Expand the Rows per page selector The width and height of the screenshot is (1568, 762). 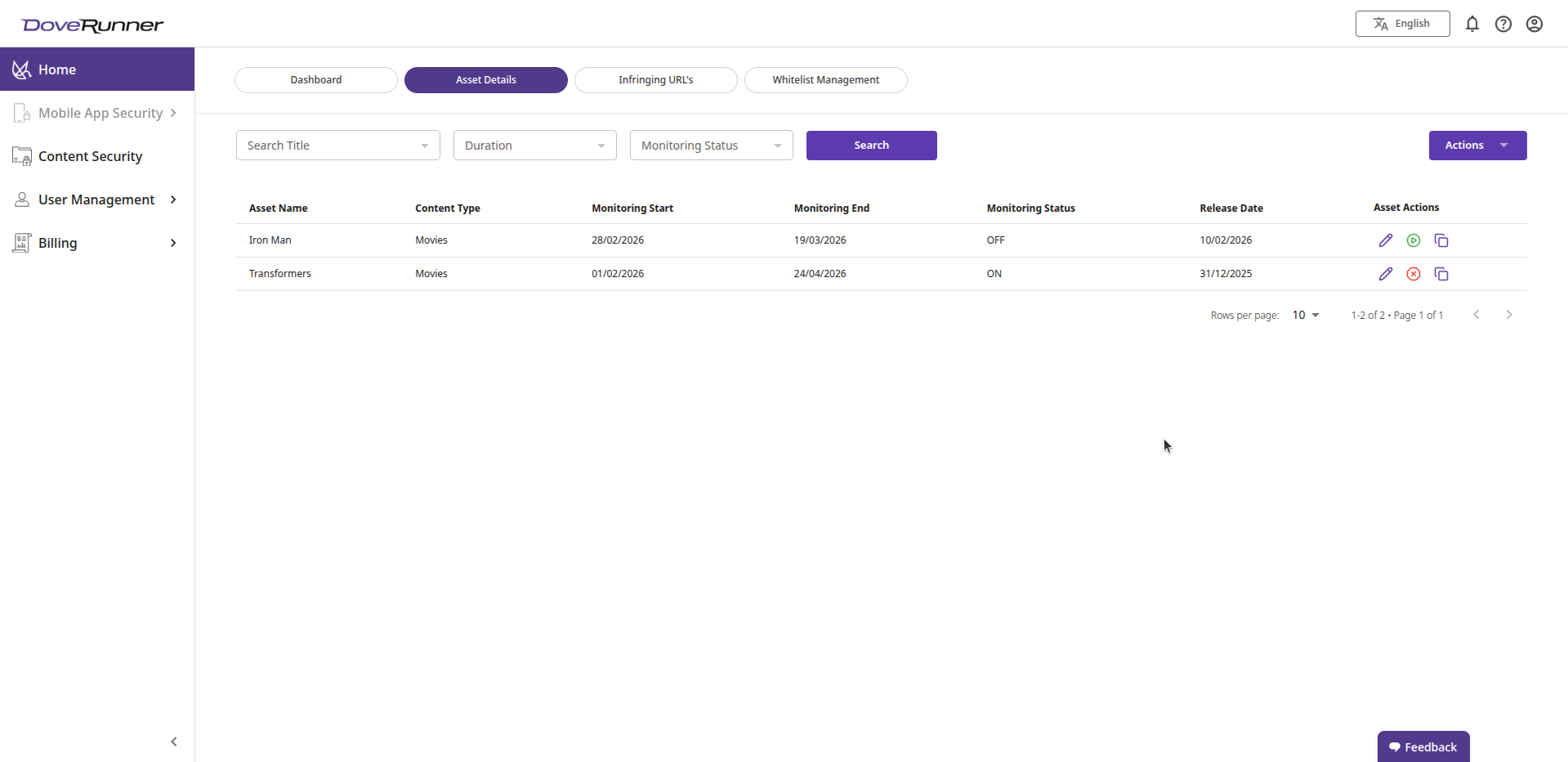tap(1305, 315)
